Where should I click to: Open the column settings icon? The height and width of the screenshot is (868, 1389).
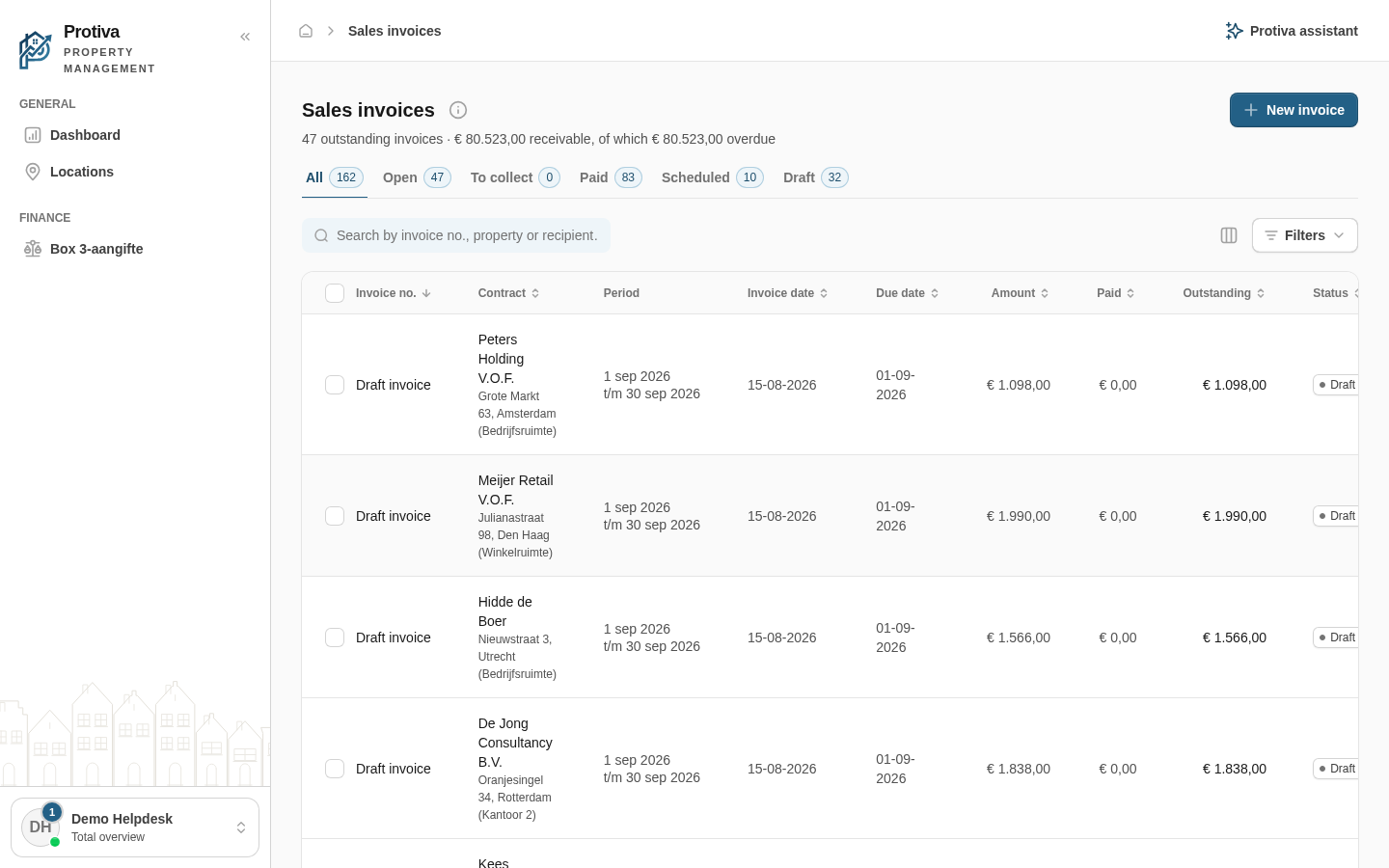(1229, 235)
